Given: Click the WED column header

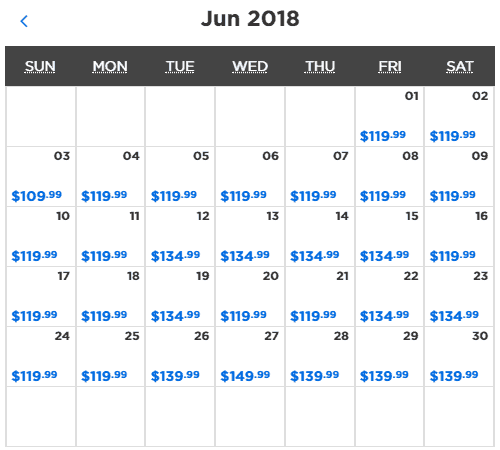Looking at the screenshot, I should pyautogui.click(x=250, y=66).
